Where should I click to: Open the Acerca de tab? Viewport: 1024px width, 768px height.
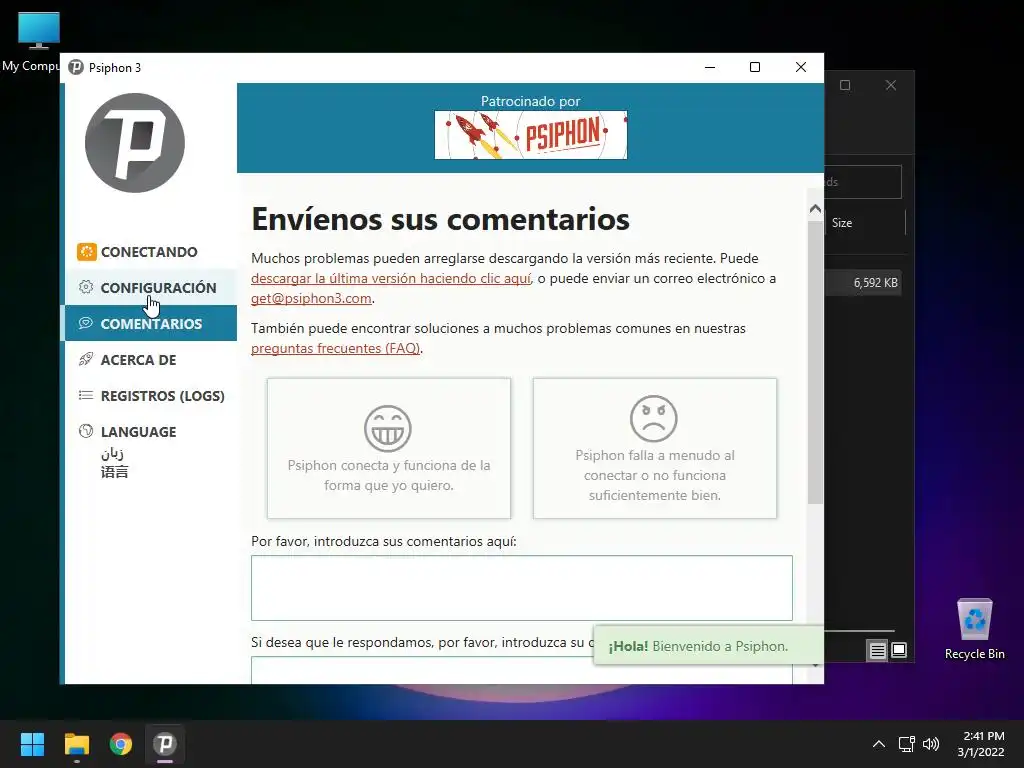click(x=151, y=360)
